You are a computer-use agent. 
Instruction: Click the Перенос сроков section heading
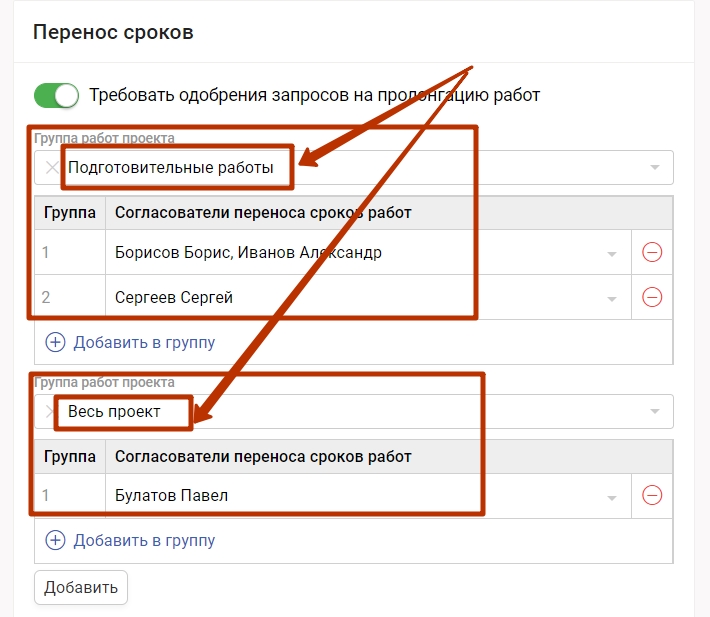tap(113, 32)
